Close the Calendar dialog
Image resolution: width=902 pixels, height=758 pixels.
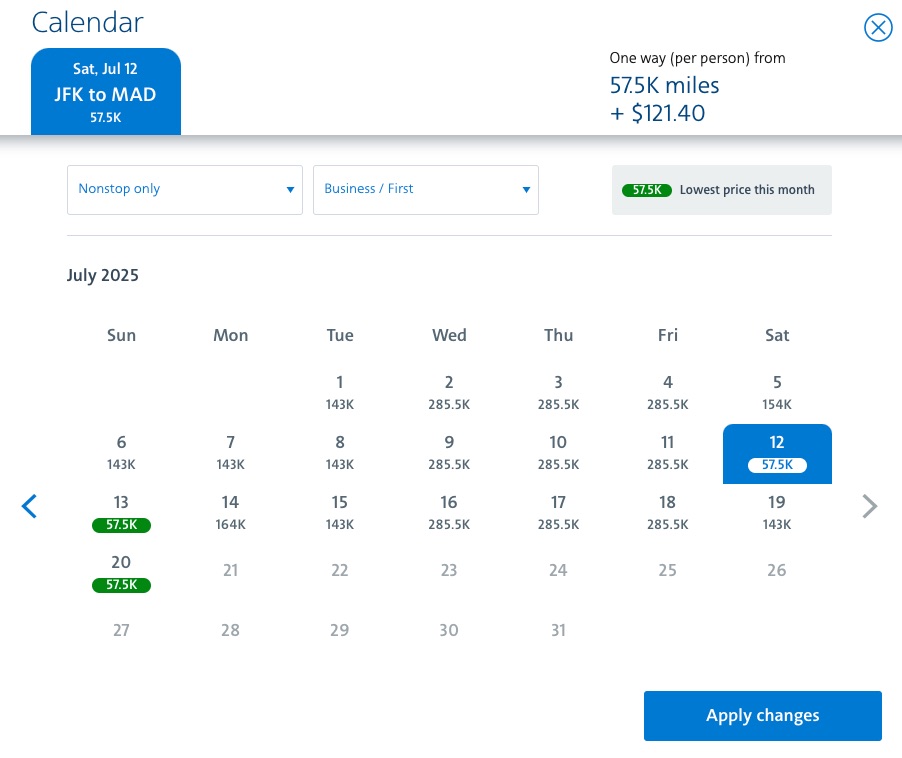click(x=878, y=27)
